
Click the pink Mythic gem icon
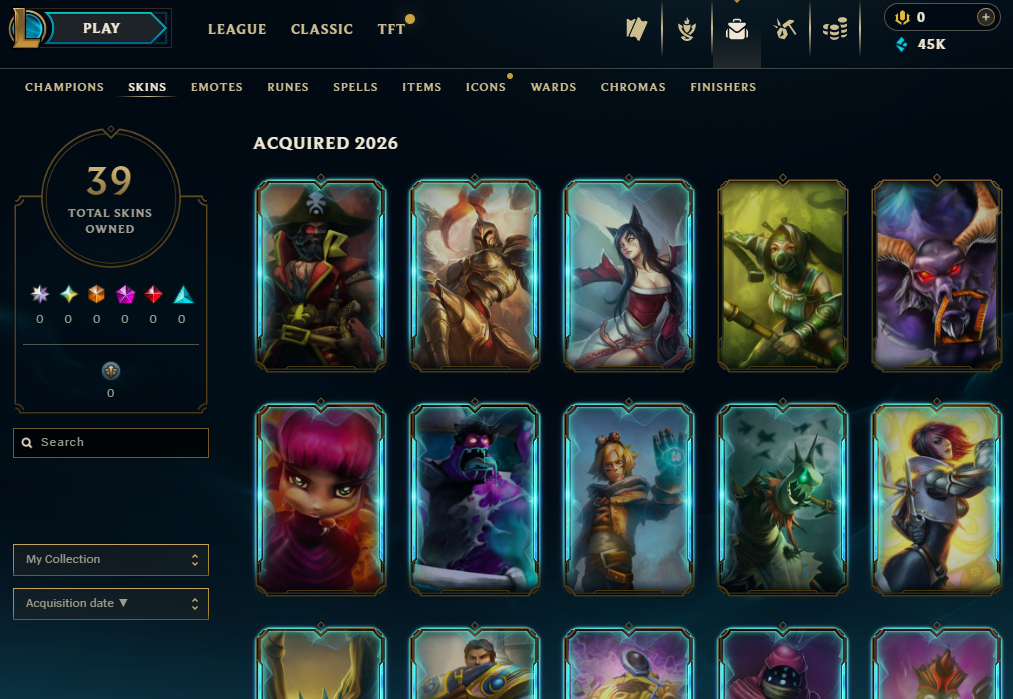tap(125, 295)
